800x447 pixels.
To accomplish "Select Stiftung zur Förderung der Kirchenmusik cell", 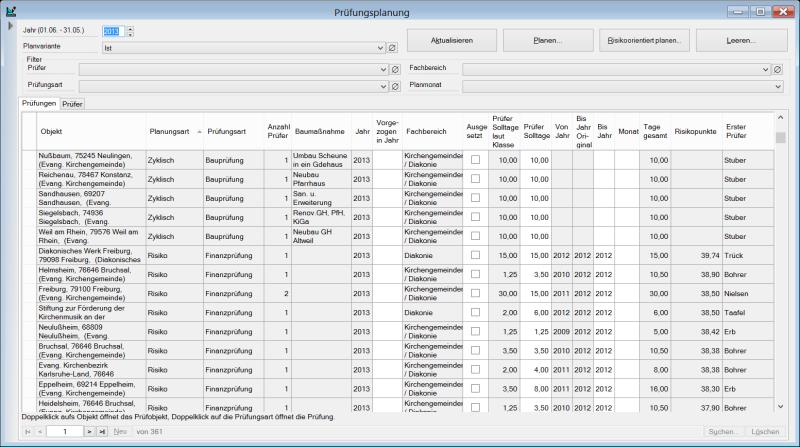I will [x=91, y=312].
